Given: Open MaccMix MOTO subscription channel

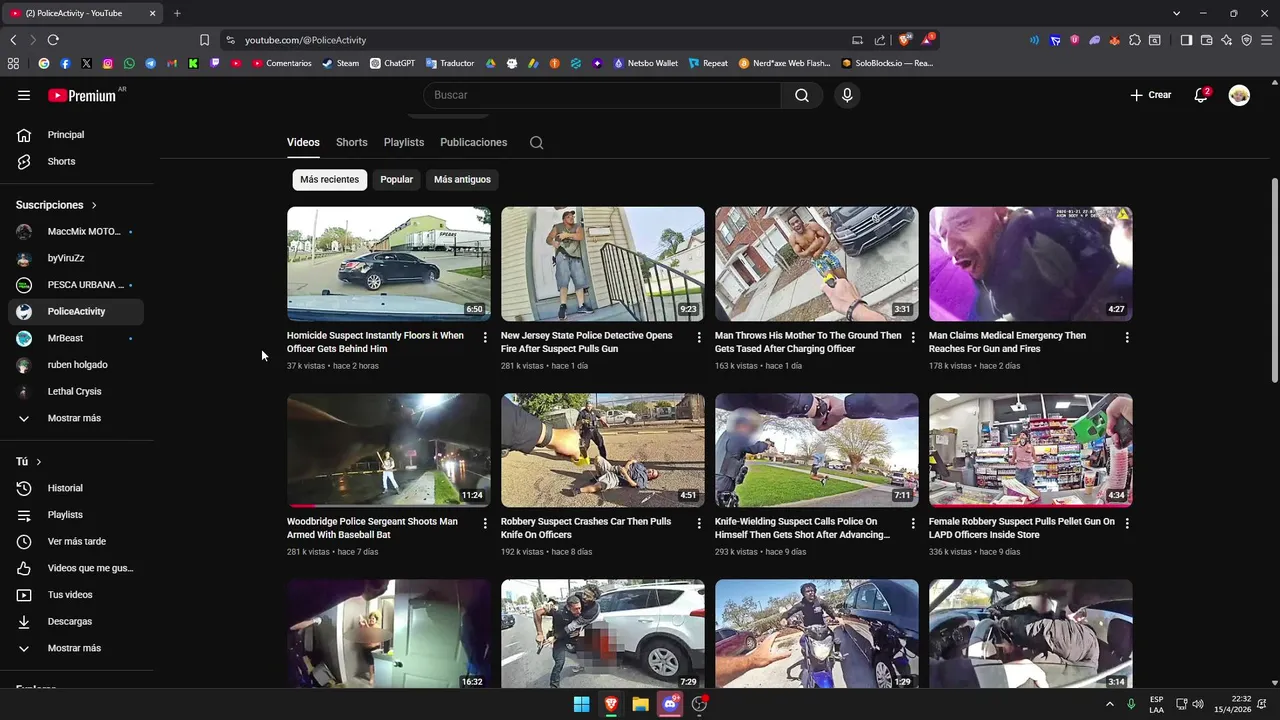Looking at the screenshot, I should tap(76, 231).
